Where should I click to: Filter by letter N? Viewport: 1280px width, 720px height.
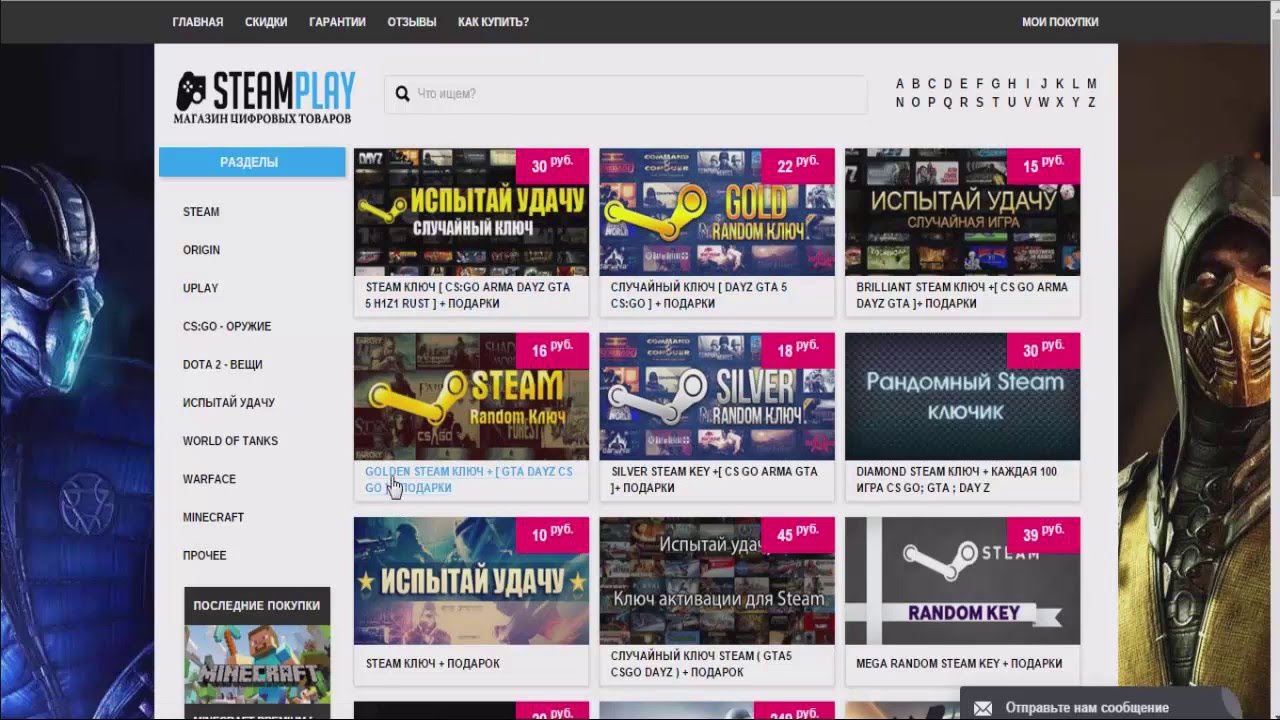point(900,102)
